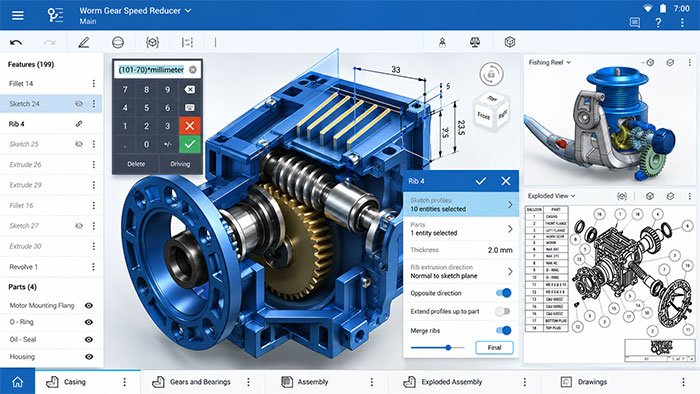Image resolution: width=700 pixels, height=394 pixels.
Task: Undo the last action
Action: click(16, 42)
